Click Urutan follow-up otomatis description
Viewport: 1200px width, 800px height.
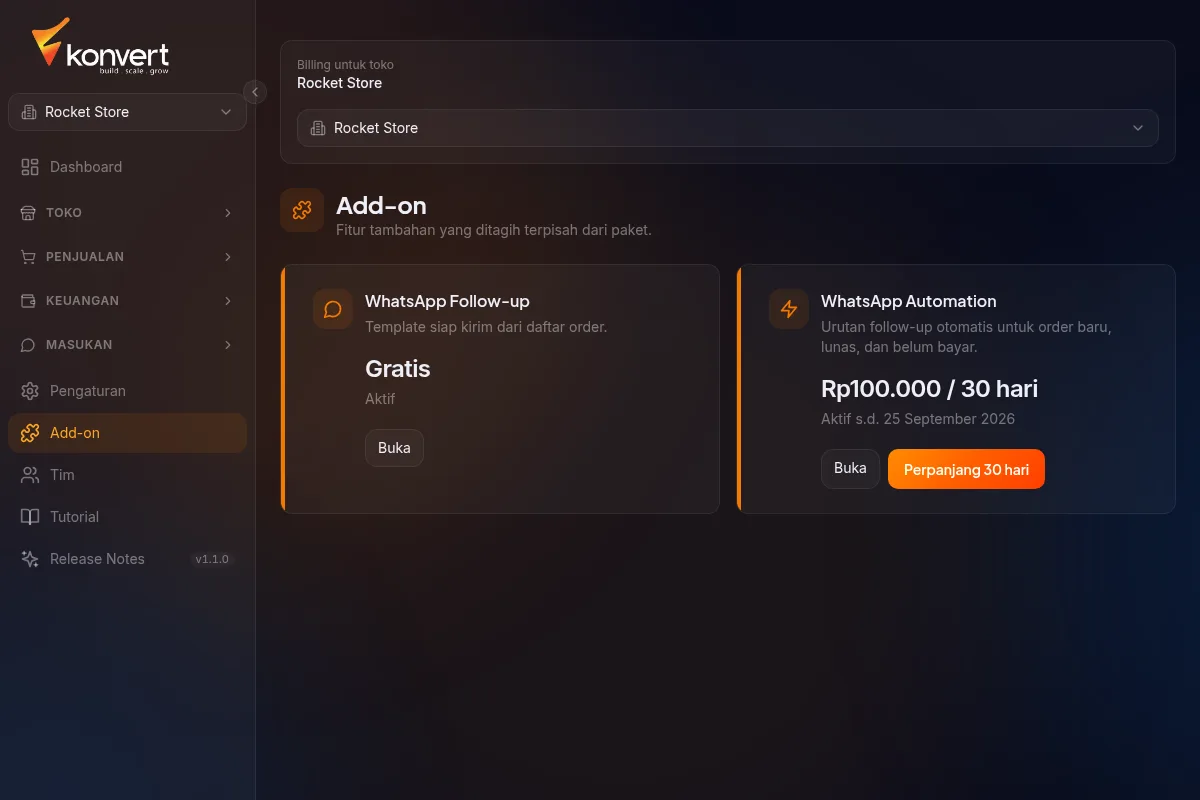[966, 337]
